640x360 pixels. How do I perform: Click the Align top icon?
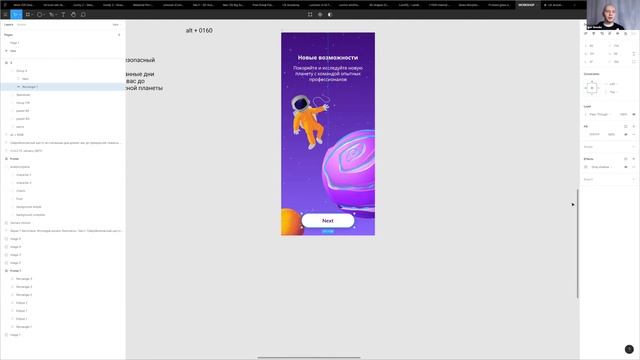pos(610,33)
